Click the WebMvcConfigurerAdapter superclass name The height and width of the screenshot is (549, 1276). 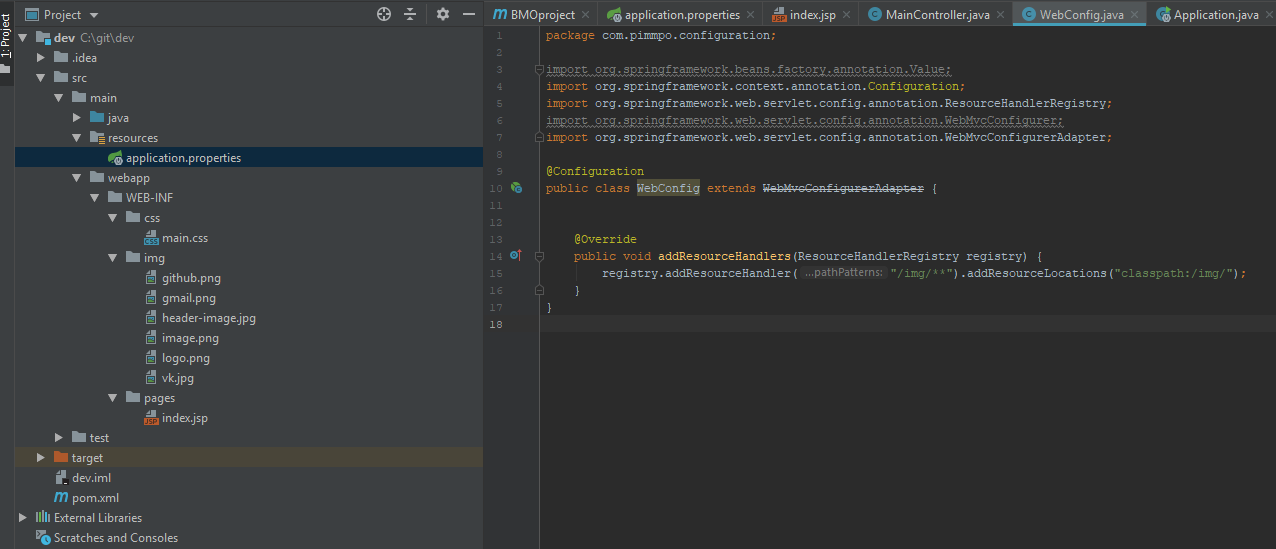pyautogui.click(x=843, y=188)
